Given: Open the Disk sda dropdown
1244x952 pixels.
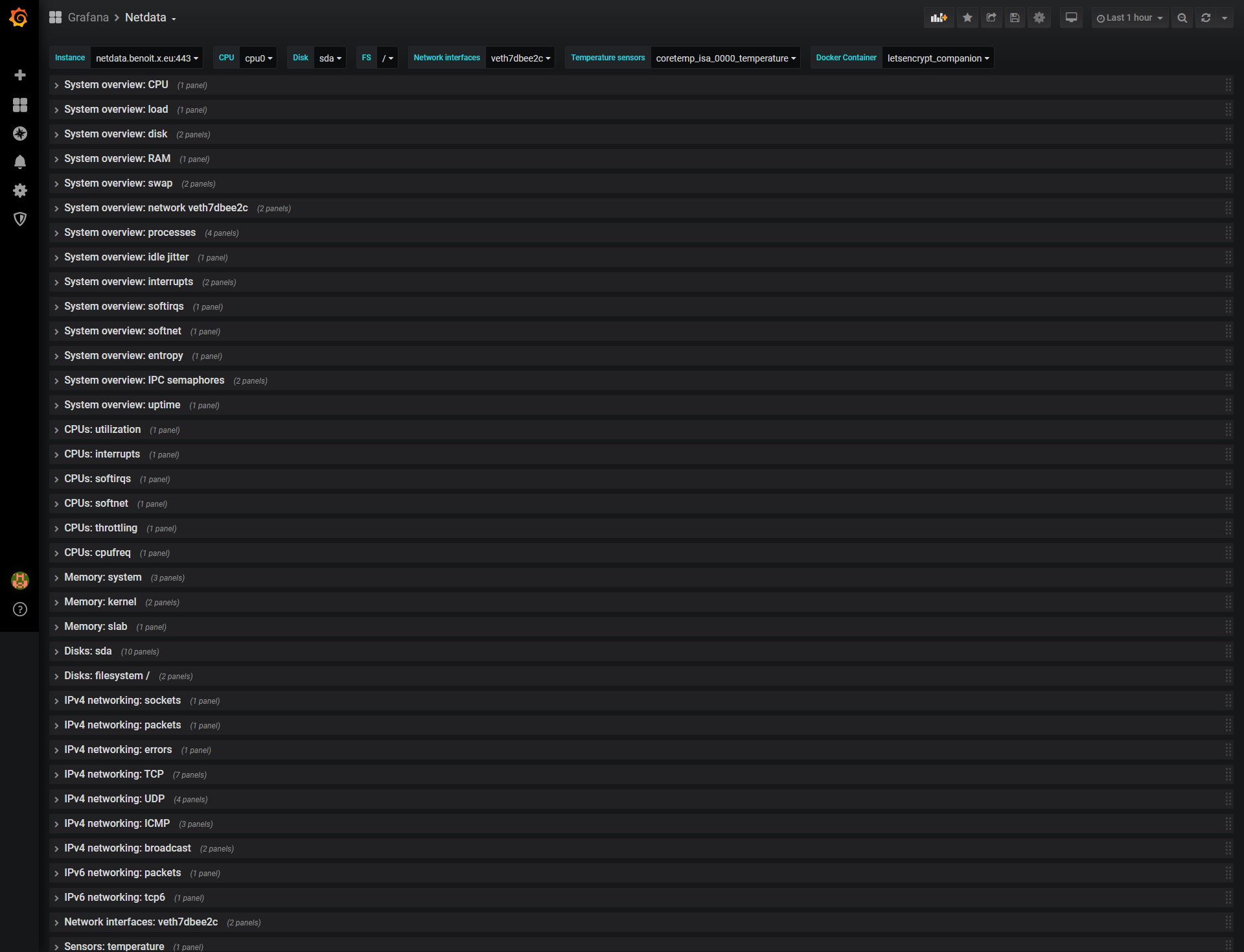Looking at the screenshot, I should 330,58.
